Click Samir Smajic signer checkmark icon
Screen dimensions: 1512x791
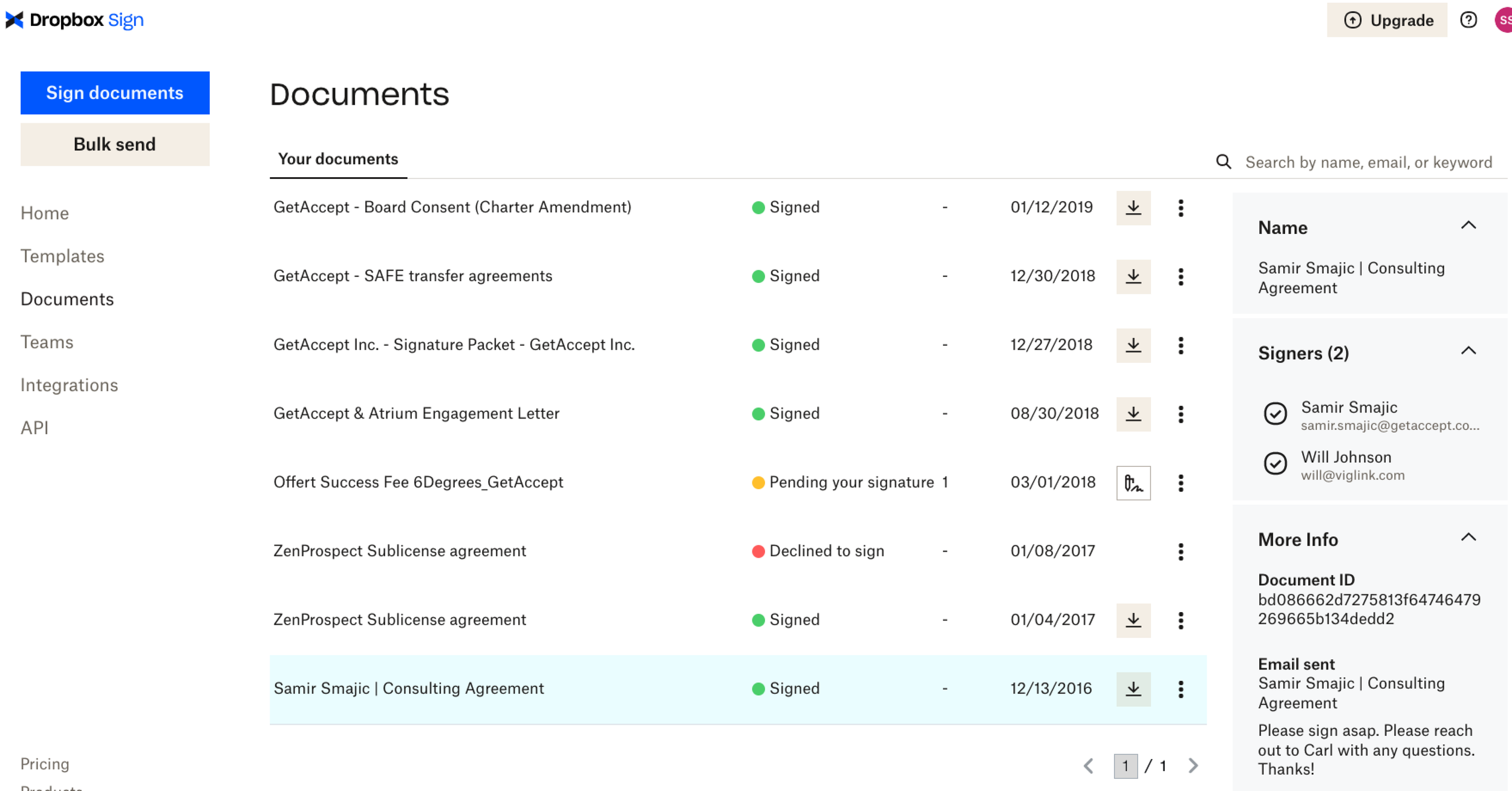pyautogui.click(x=1275, y=414)
